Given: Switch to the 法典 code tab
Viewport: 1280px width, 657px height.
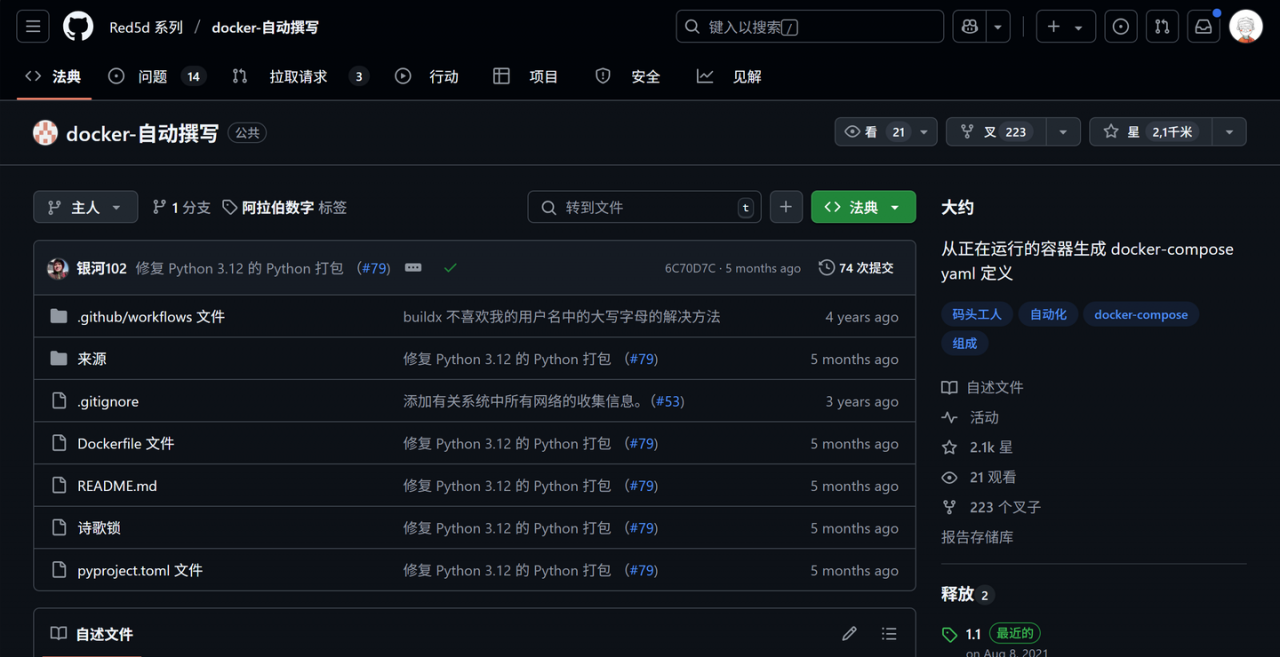Looking at the screenshot, I should tap(54, 77).
